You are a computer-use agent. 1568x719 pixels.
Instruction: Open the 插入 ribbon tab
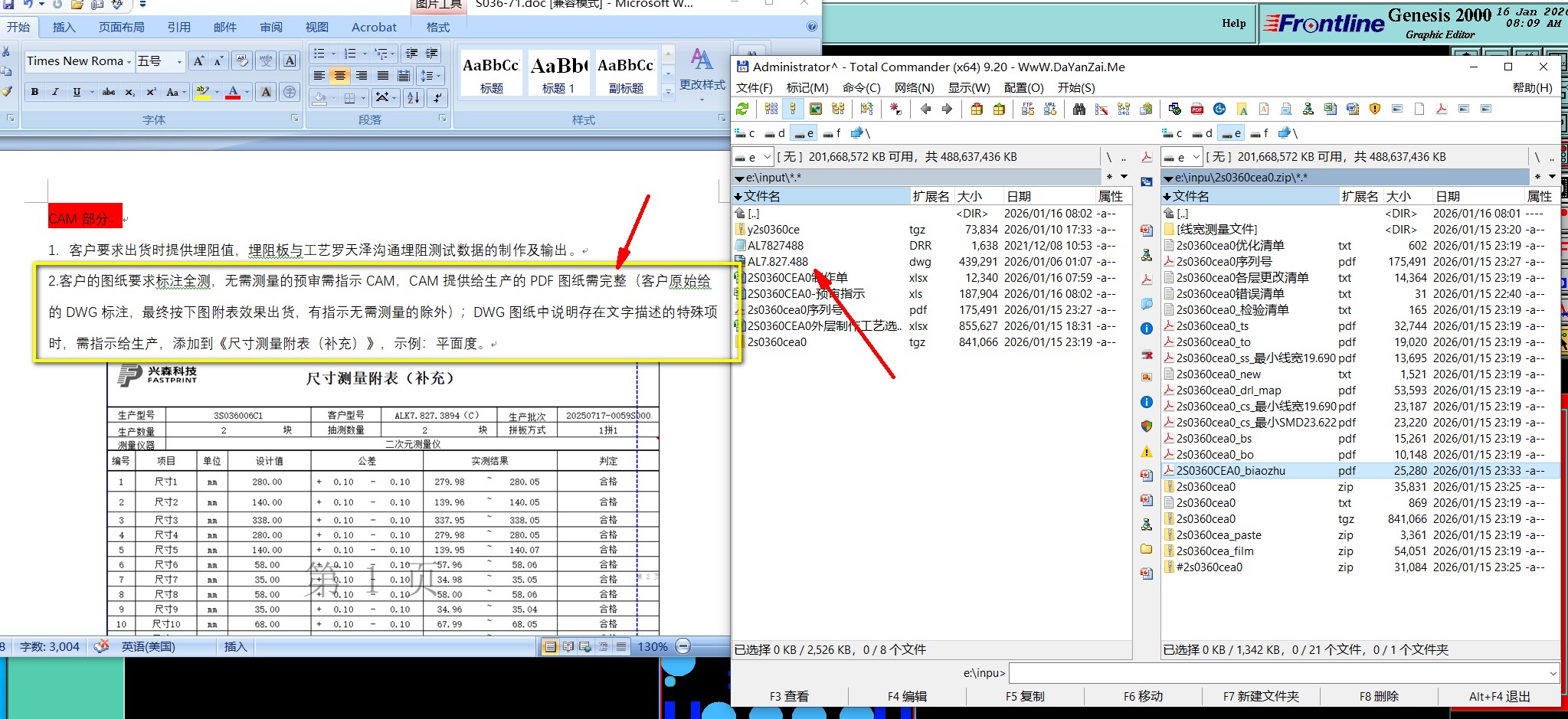[64, 27]
